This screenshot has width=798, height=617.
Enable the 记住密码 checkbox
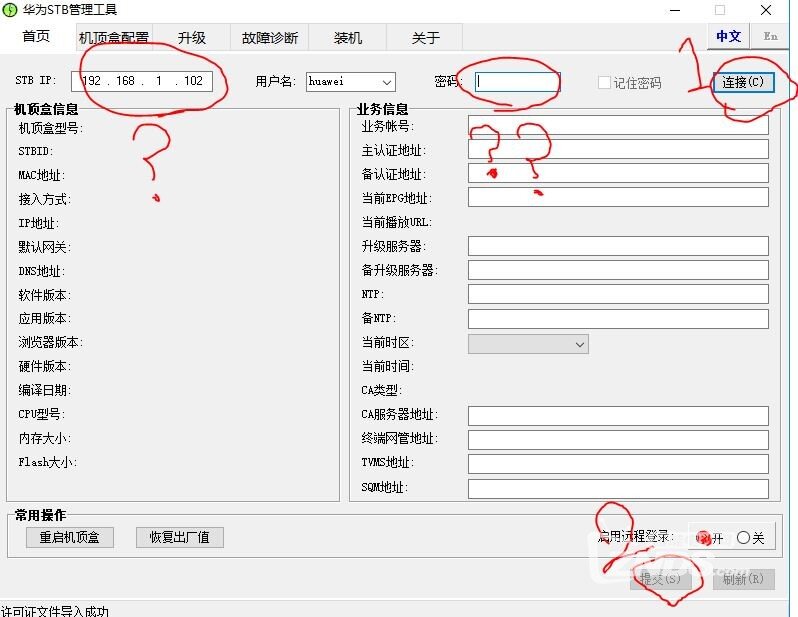point(604,83)
